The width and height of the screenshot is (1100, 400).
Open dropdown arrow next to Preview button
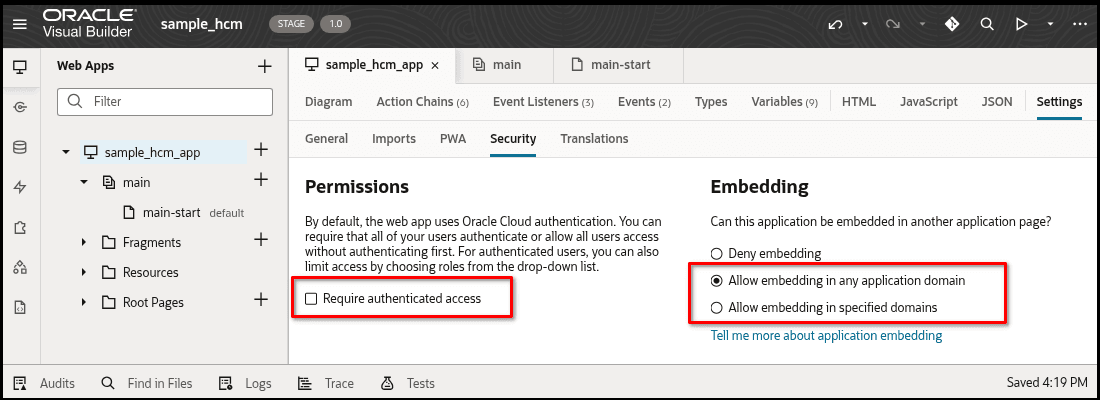point(1049,24)
